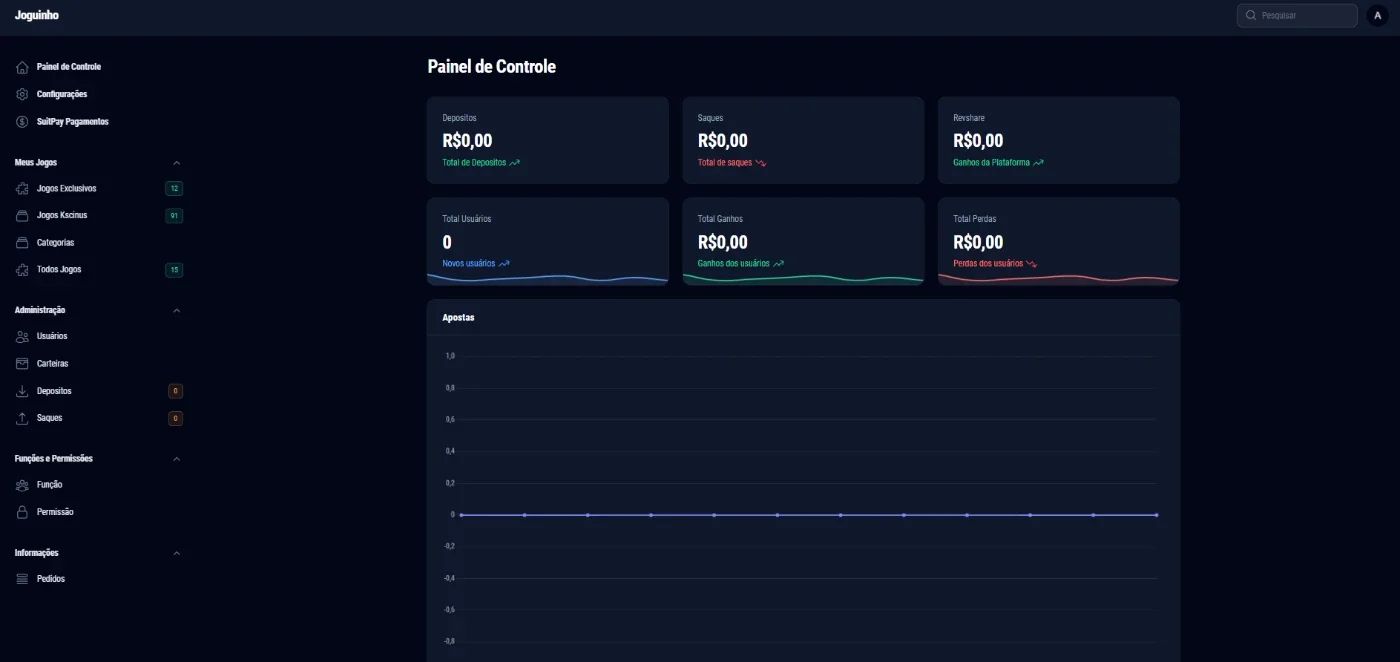Viewport: 1400px width, 662px height.
Task: Click the Joguinho logo link
Action: pyautogui.click(x=37, y=15)
